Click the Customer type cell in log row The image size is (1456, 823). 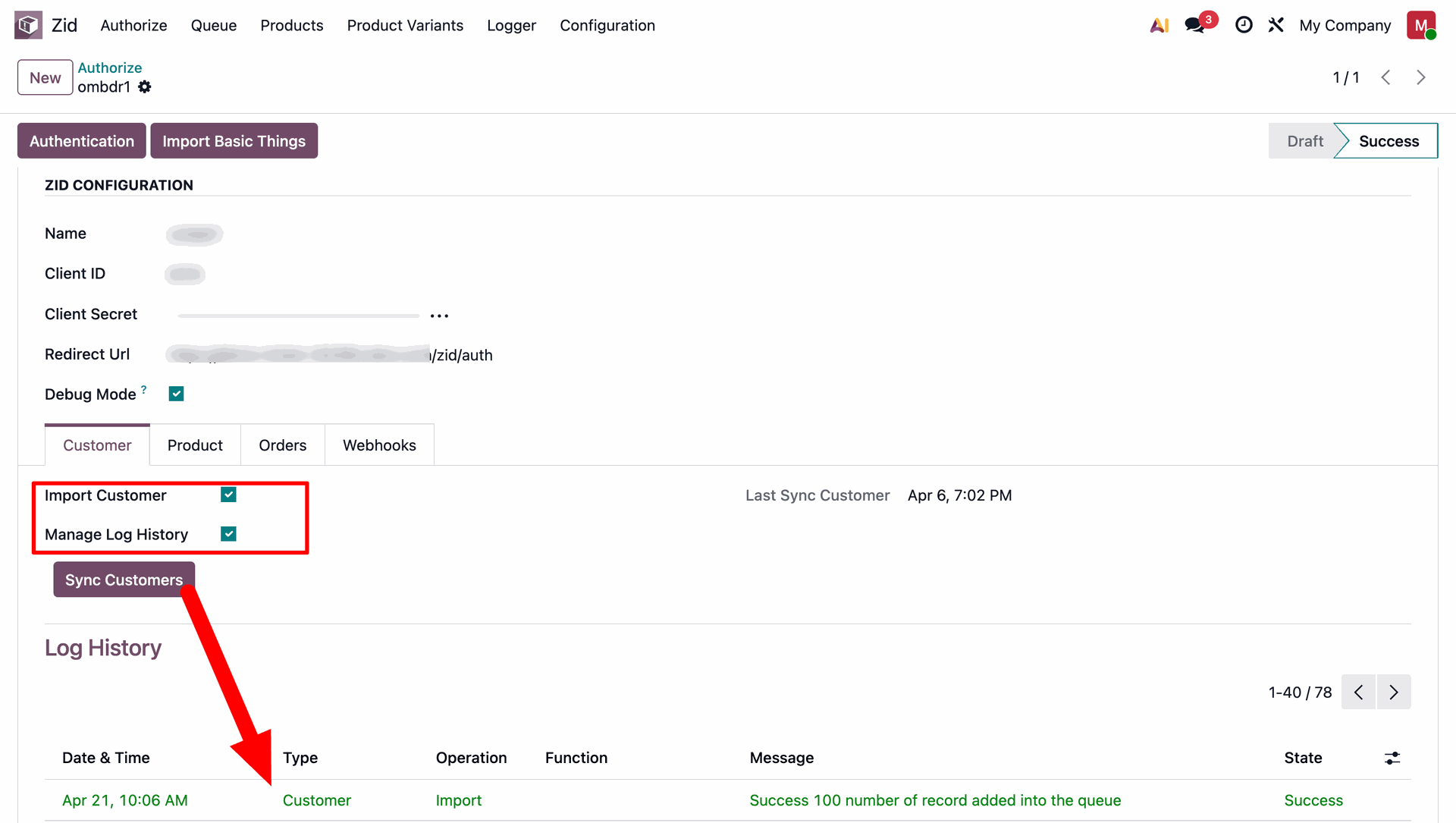click(317, 800)
